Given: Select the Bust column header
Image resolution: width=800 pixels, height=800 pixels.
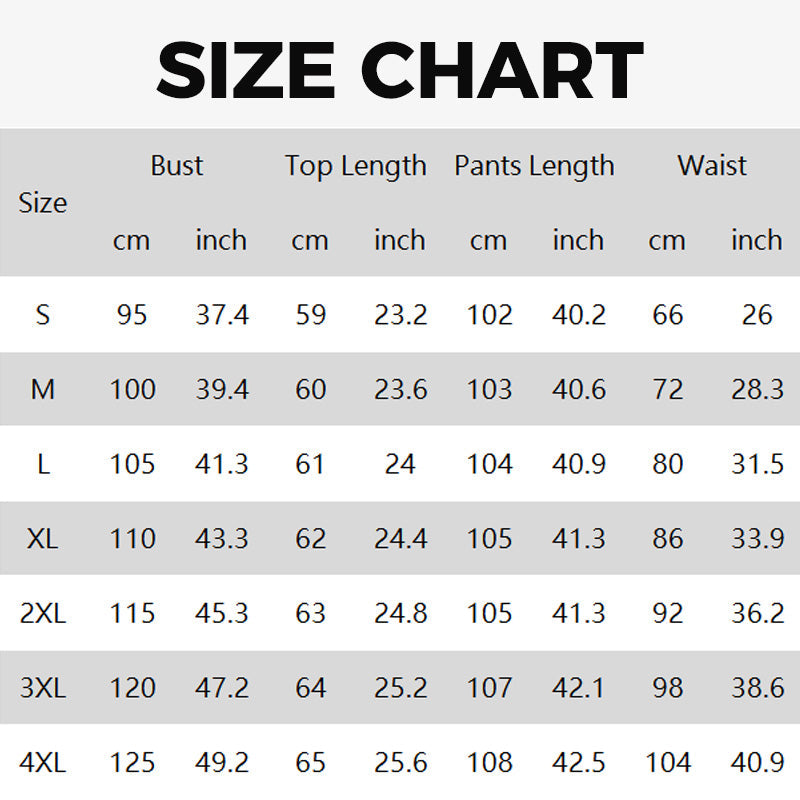Looking at the screenshot, I should point(177,165).
